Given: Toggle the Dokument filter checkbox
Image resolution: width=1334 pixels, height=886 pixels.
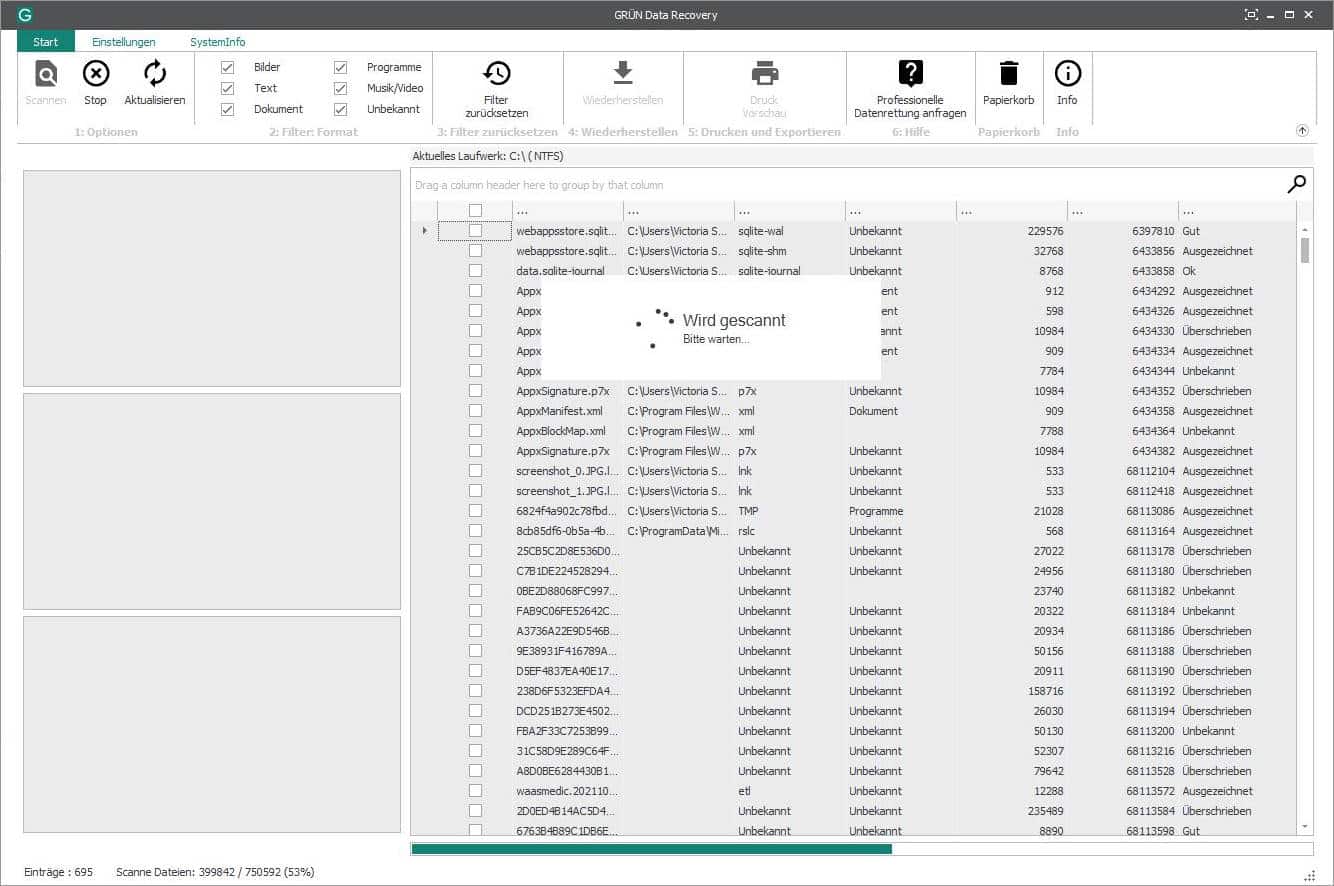Looking at the screenshot, I should (x=227, y=109).
